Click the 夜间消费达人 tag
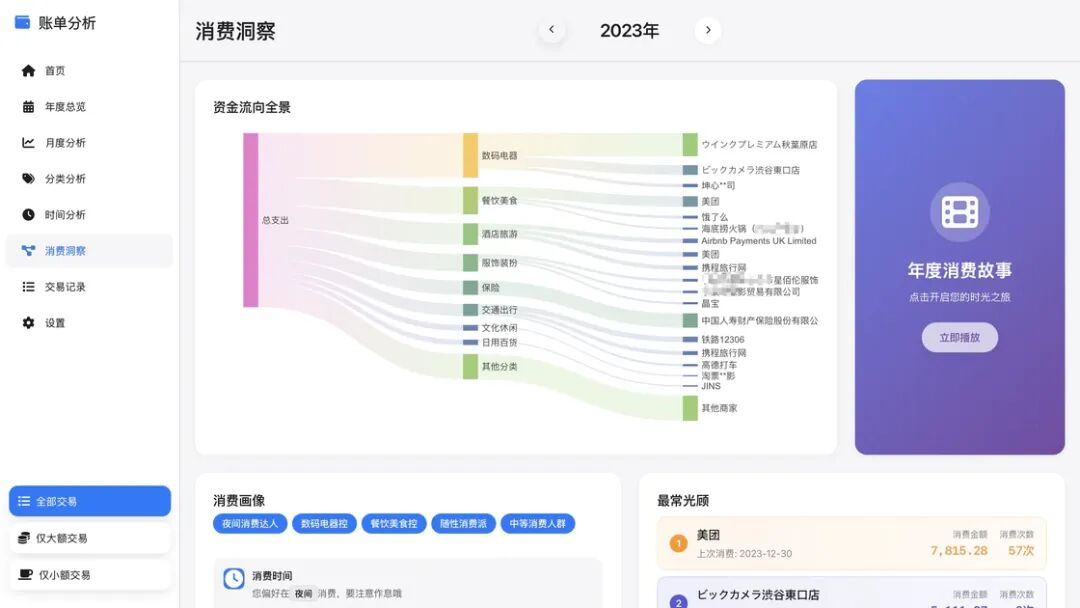The width and height of the screenshot is (1080, 608). (251, 523)
